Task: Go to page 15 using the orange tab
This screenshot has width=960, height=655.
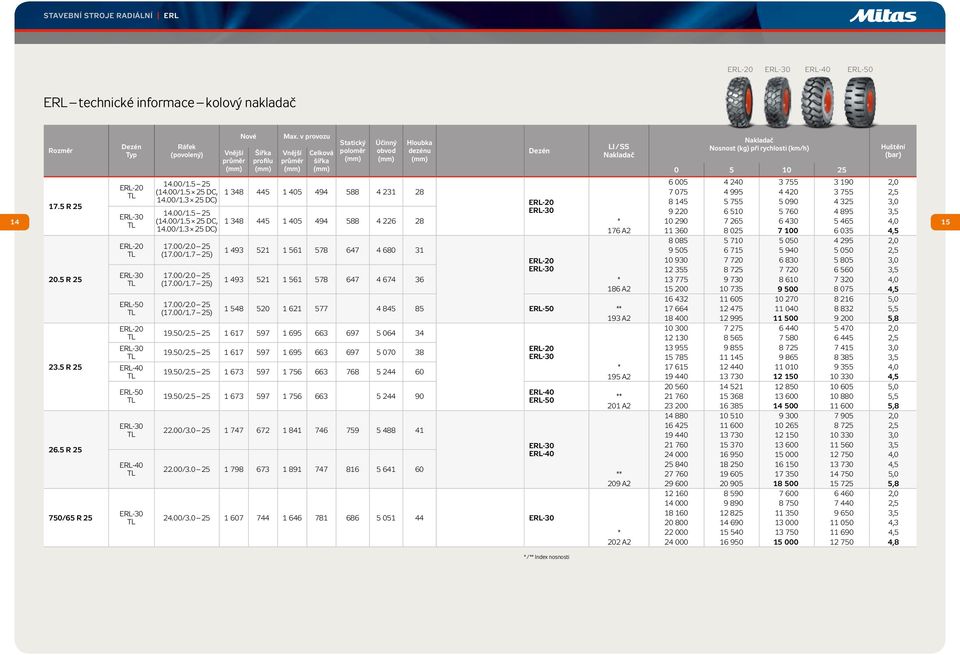Action: point(945,222)
